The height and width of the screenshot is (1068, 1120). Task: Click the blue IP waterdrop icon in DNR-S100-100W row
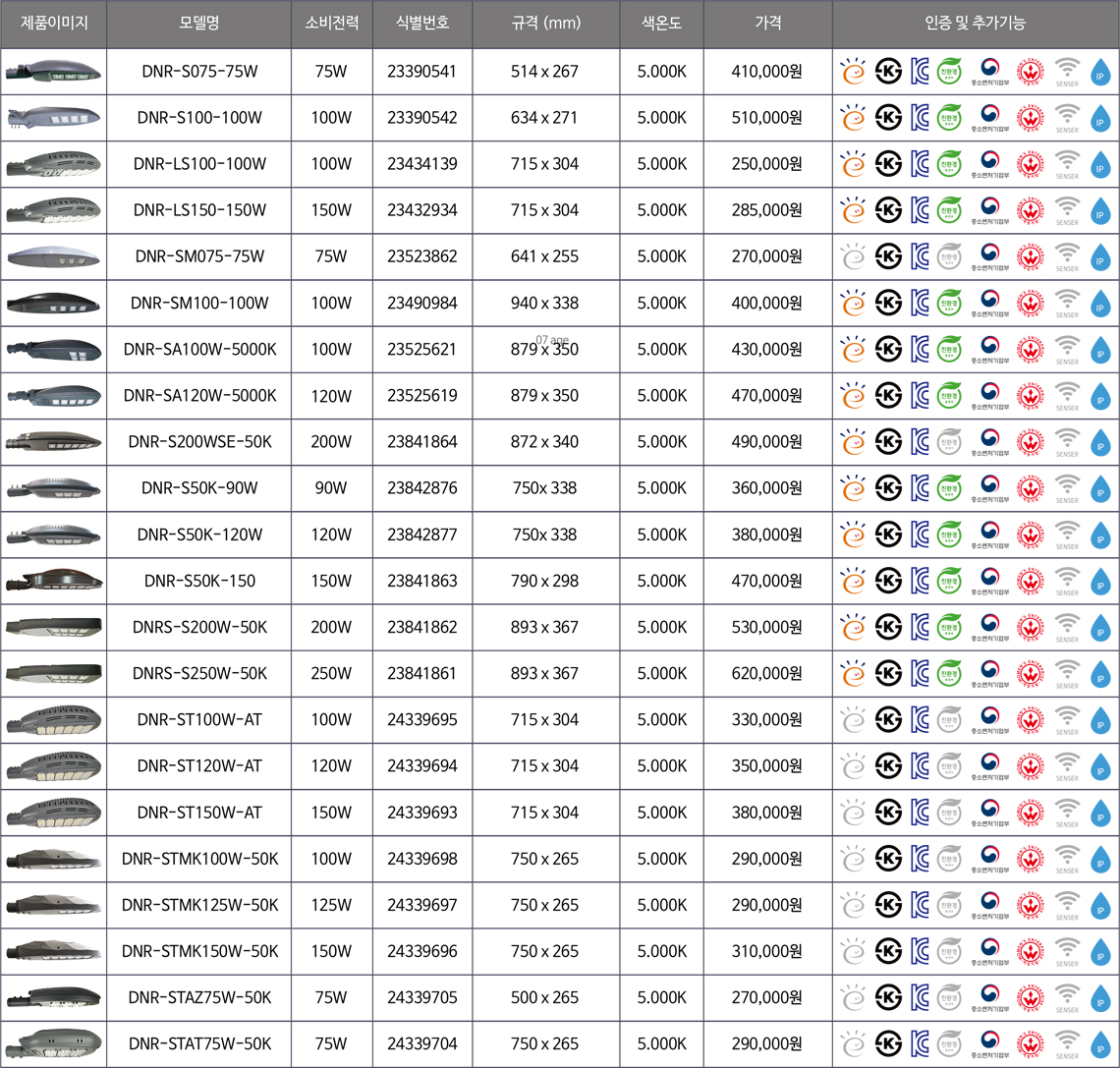pyautogui.click(x=1100, y=119)
